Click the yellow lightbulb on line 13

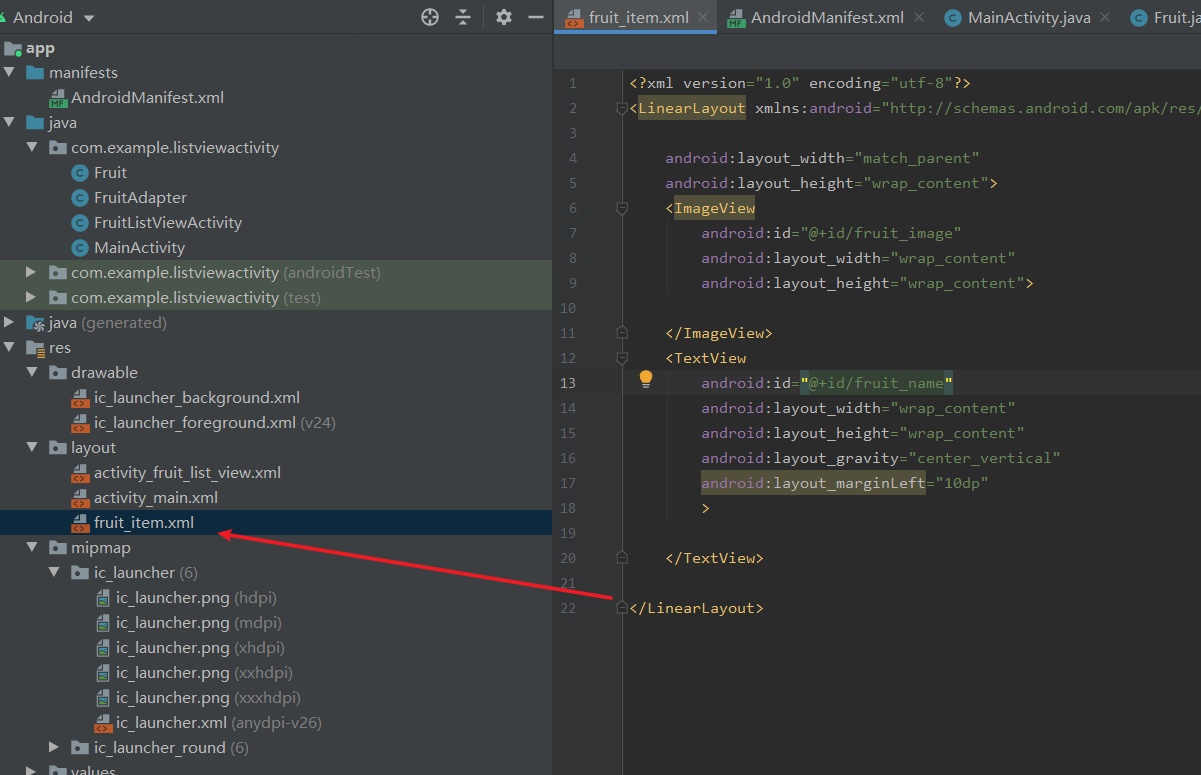(646, 380)
